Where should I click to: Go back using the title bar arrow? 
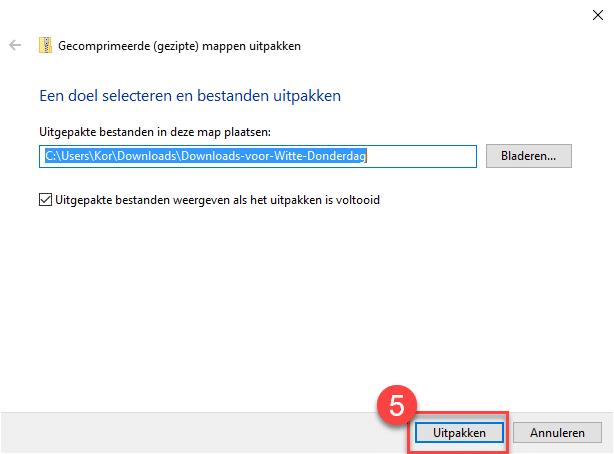point(15,45)
